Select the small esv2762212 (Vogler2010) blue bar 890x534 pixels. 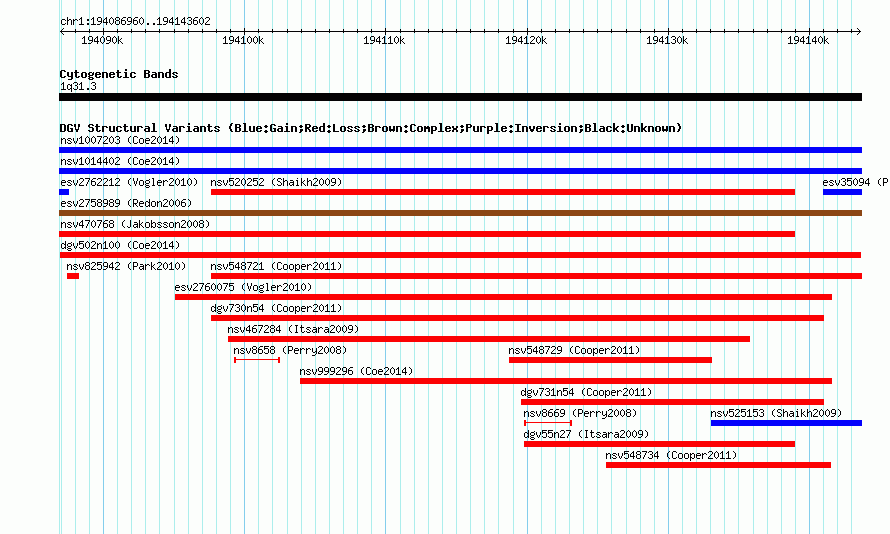pos(64,192)
